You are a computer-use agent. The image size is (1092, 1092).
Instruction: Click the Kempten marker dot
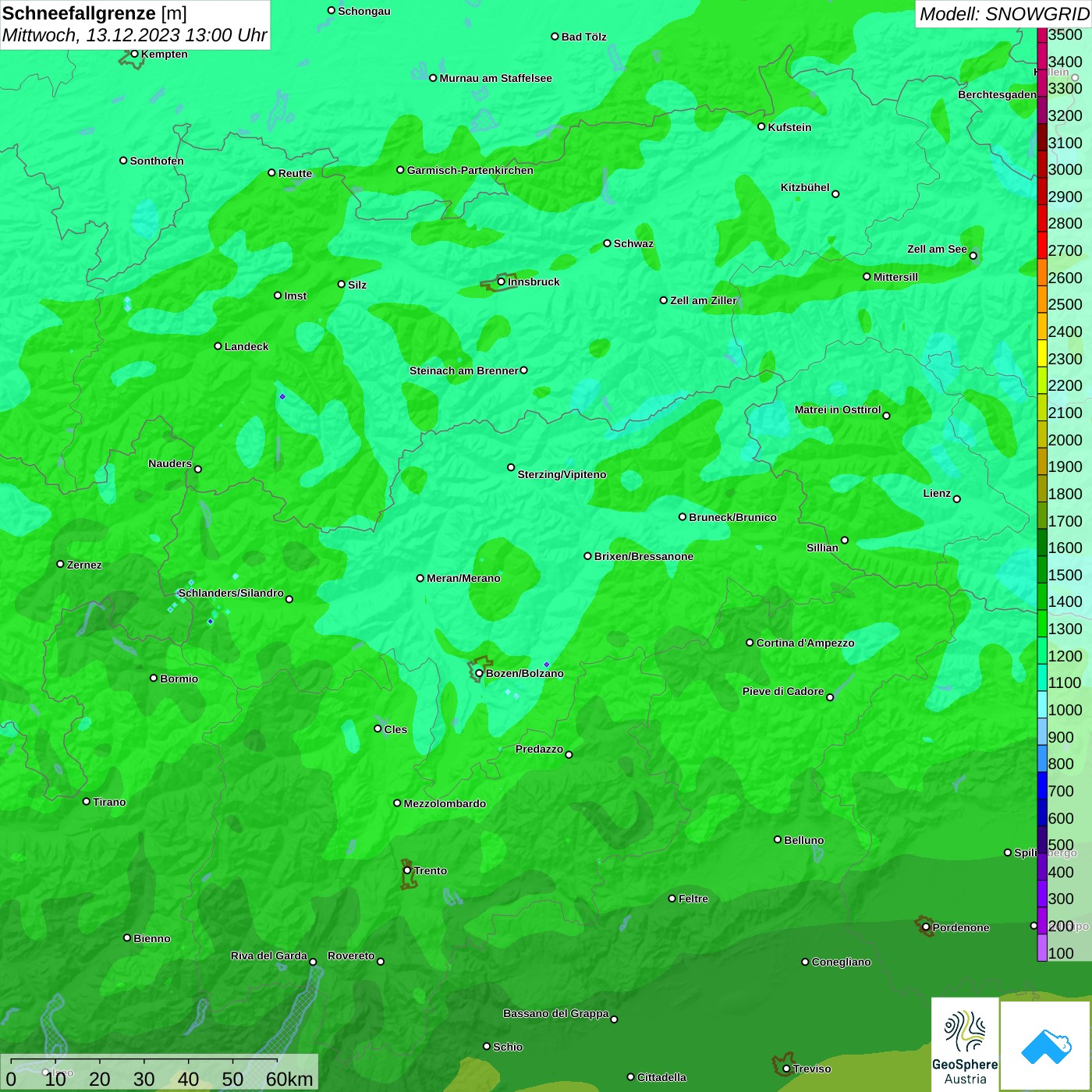(x=134, y=54)
